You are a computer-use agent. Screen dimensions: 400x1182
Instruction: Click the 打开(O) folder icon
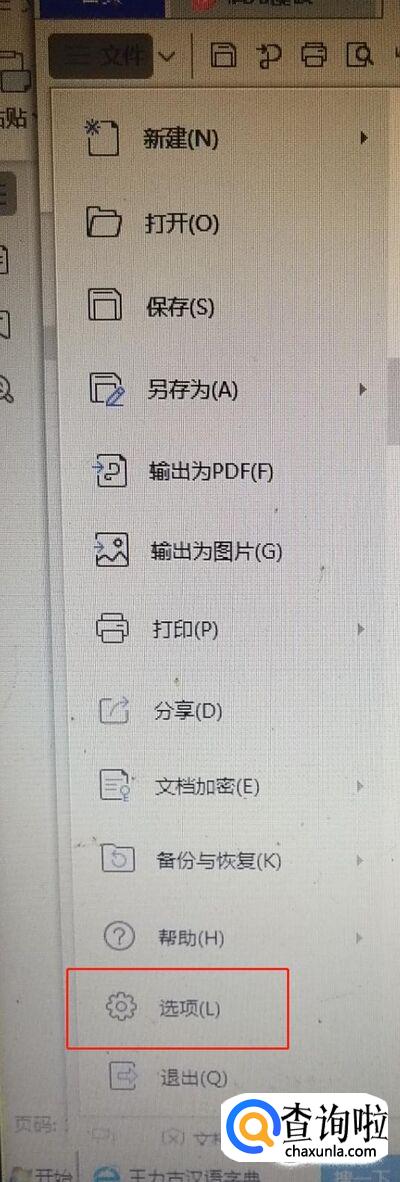[x=105, y=222]
